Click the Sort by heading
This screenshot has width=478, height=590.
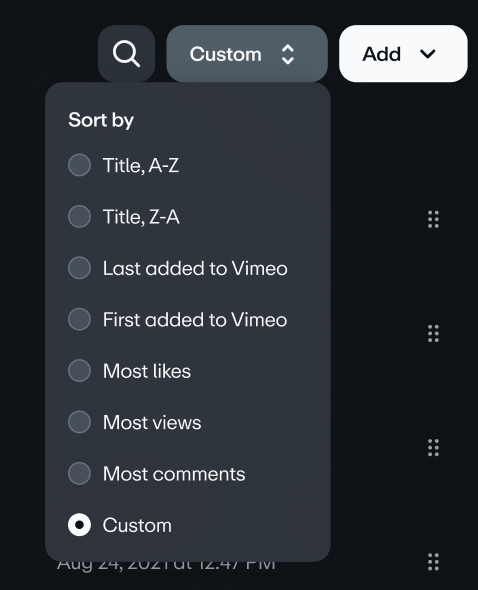(101, 120)
